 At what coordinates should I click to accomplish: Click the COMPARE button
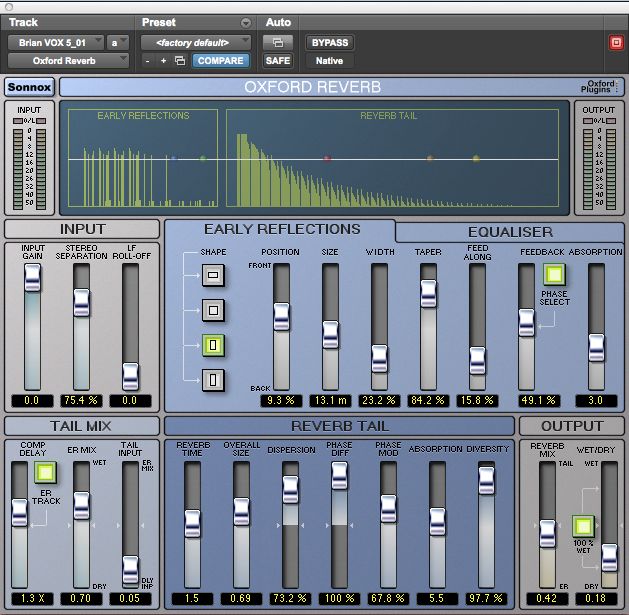(x=220, y=61)
